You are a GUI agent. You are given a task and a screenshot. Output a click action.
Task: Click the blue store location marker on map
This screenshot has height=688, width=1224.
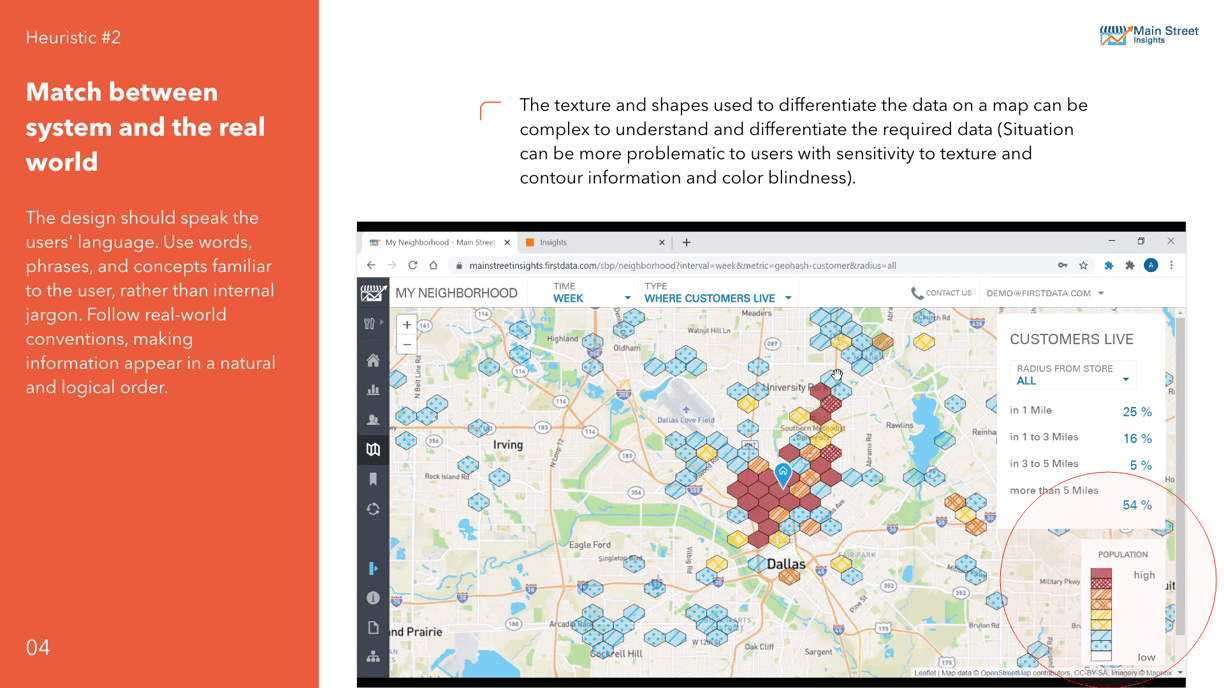pyautogui.click(x=783, y=475)
